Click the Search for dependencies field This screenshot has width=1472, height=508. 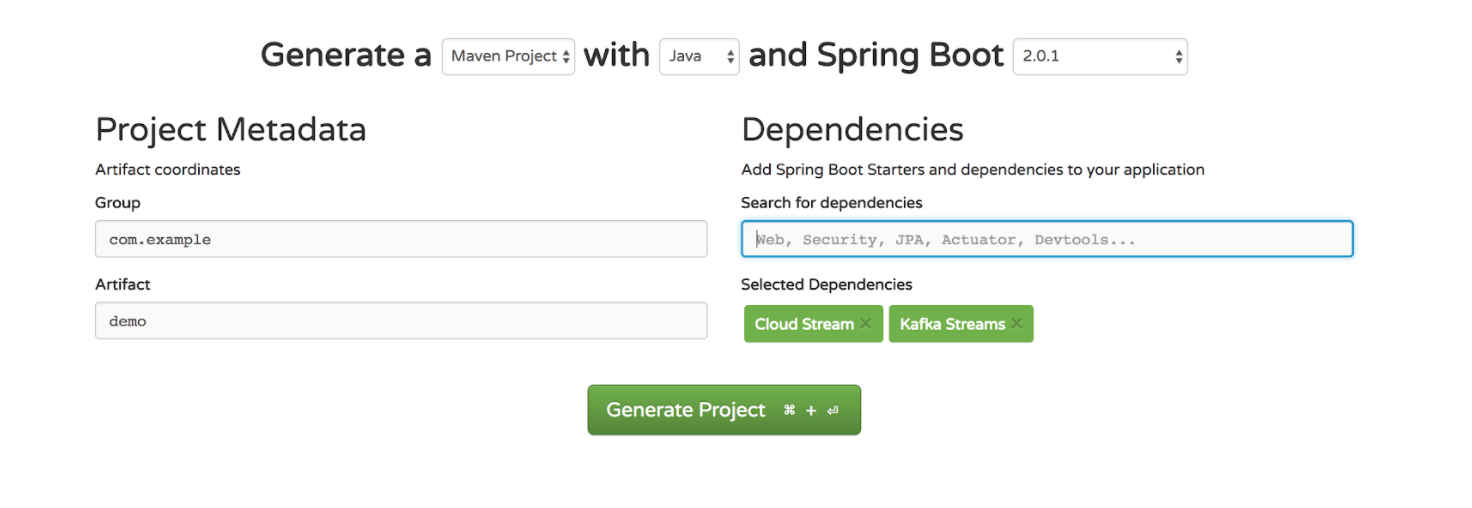(x=1047, y=239)
